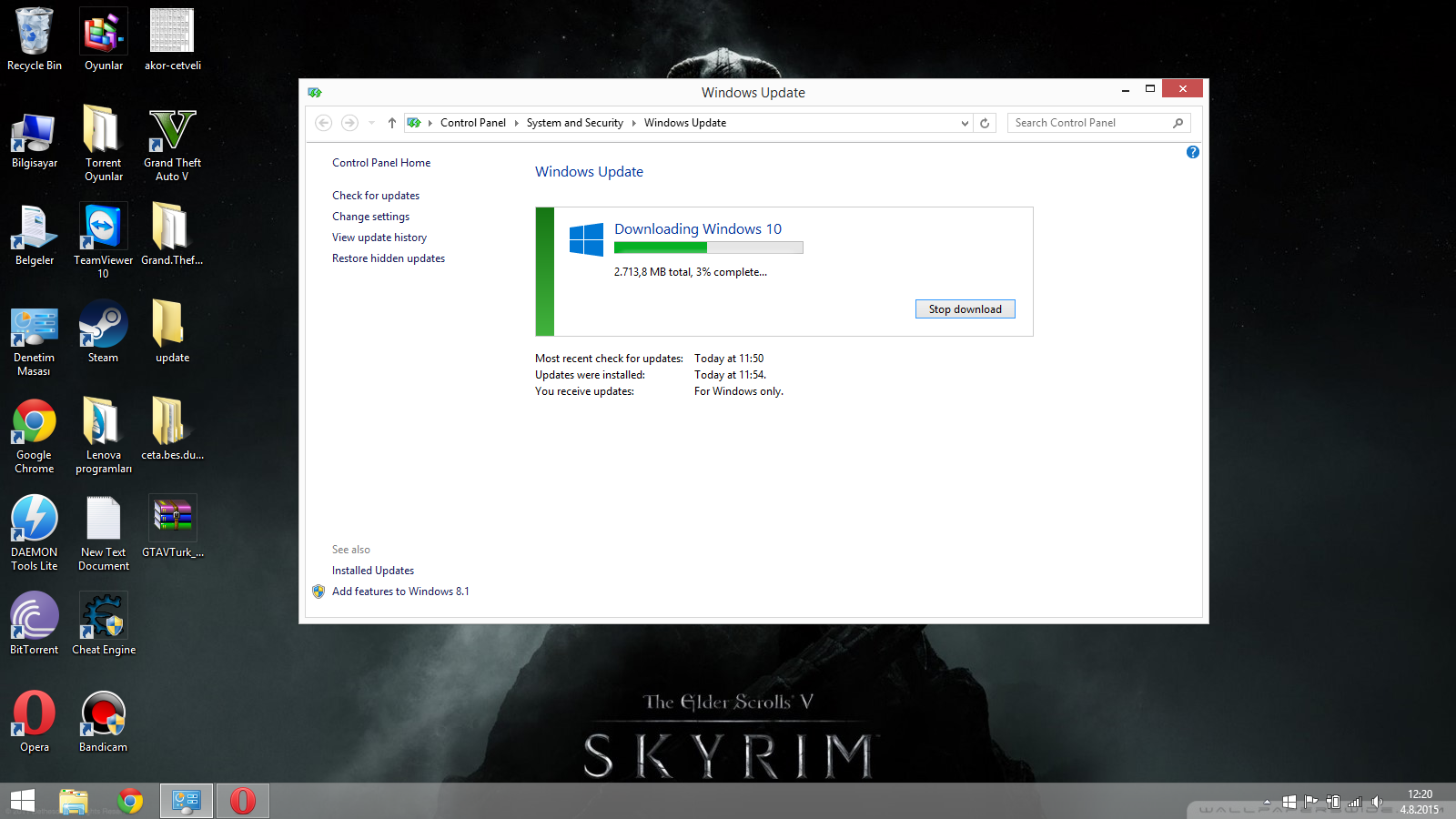Viewport: 1456px width, 819px height.
Task: Open the Lenova programları folder
Action: (104, 435)
